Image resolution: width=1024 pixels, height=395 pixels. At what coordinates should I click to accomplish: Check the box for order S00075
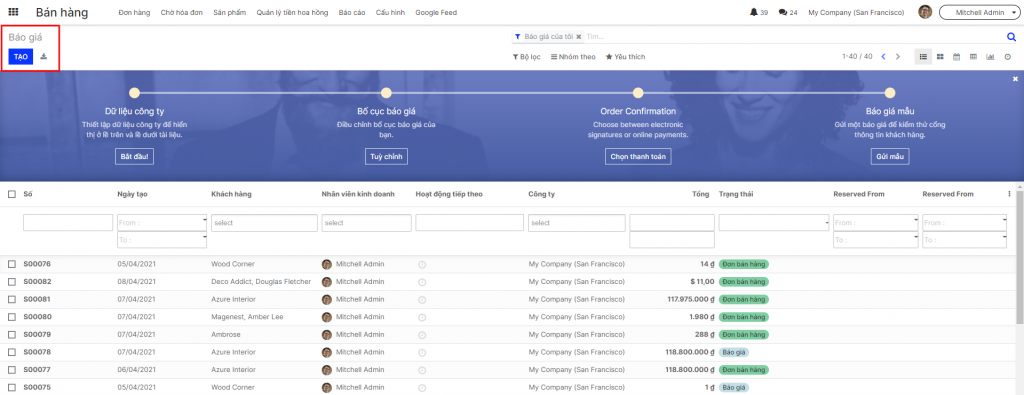click(x=12, y=387)
